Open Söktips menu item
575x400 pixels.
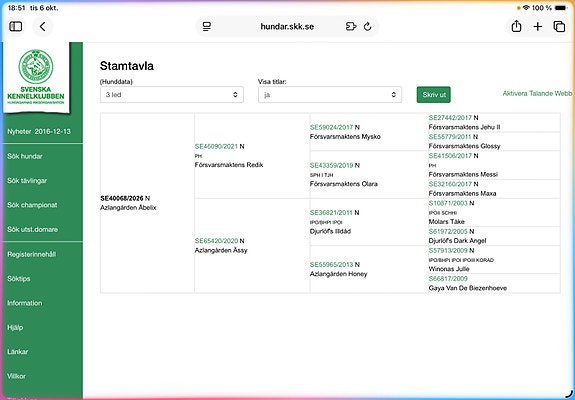(x=19, y=279)
